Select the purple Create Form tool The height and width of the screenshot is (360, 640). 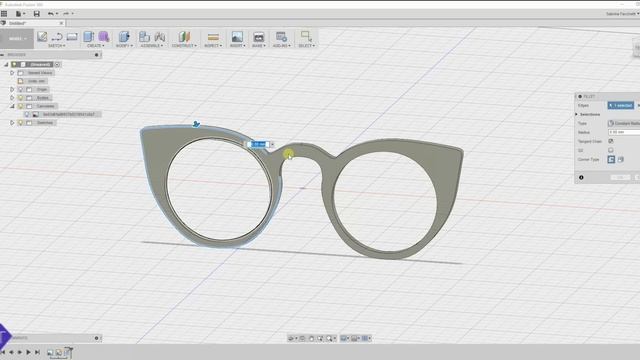(104, 37)
